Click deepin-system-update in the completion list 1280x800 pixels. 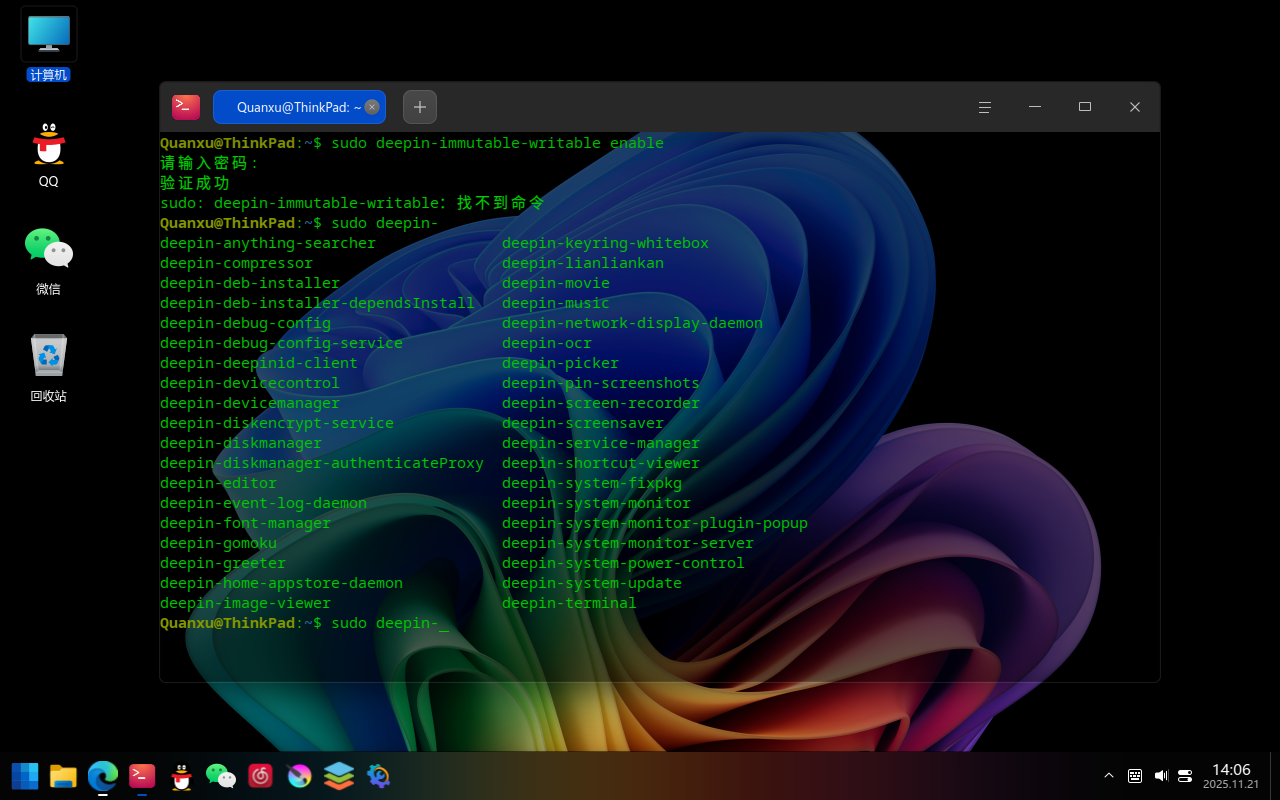592,583
